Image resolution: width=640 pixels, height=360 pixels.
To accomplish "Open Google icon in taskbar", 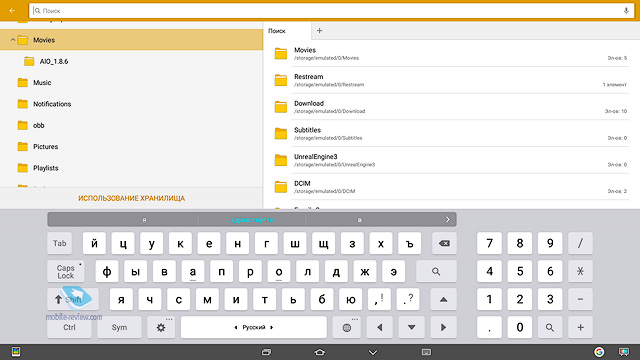I will (x=599, y=352).
